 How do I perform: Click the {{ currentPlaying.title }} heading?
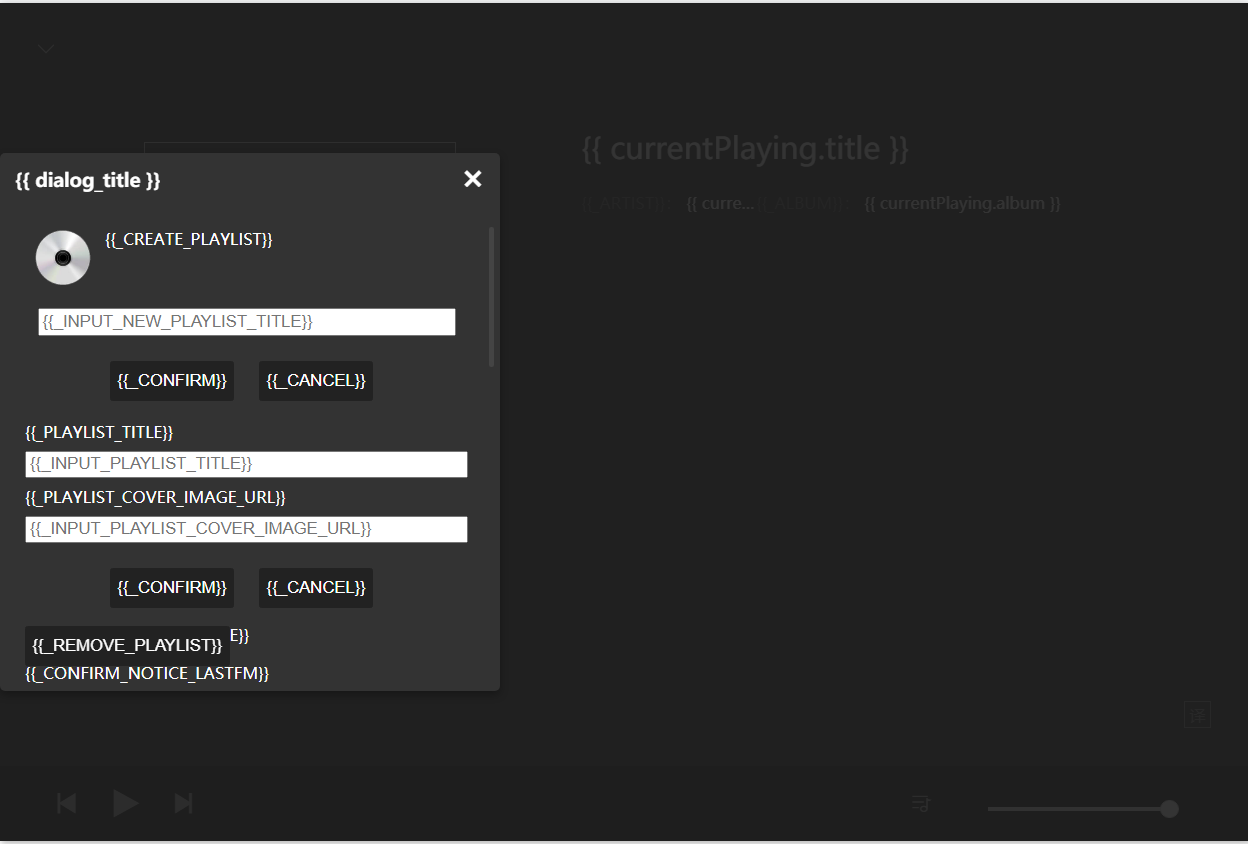coord(745,149)
